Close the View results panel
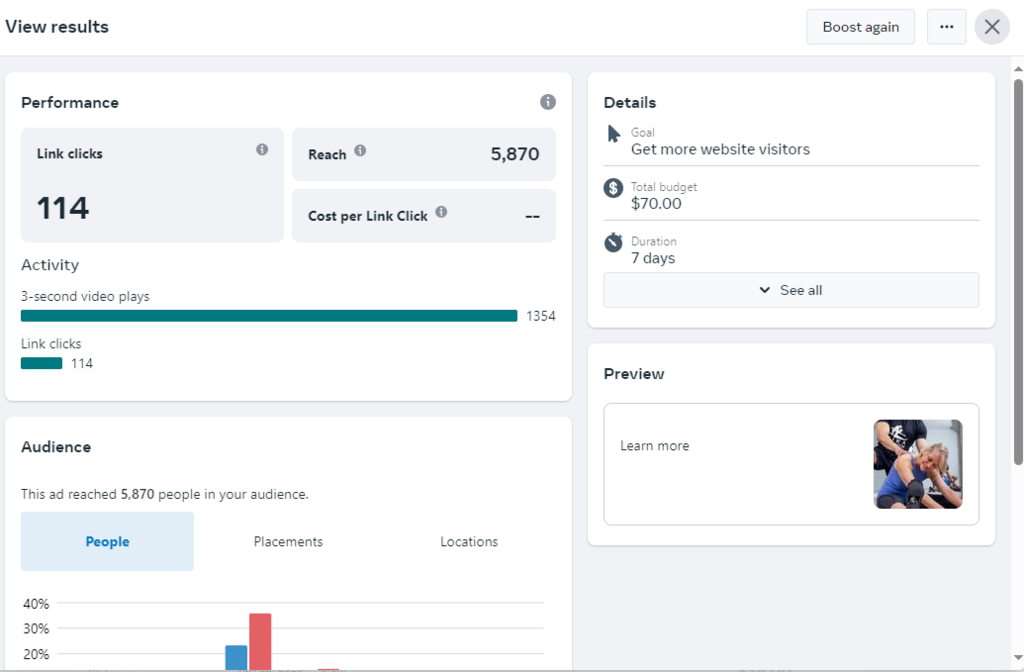 point(992,27)
